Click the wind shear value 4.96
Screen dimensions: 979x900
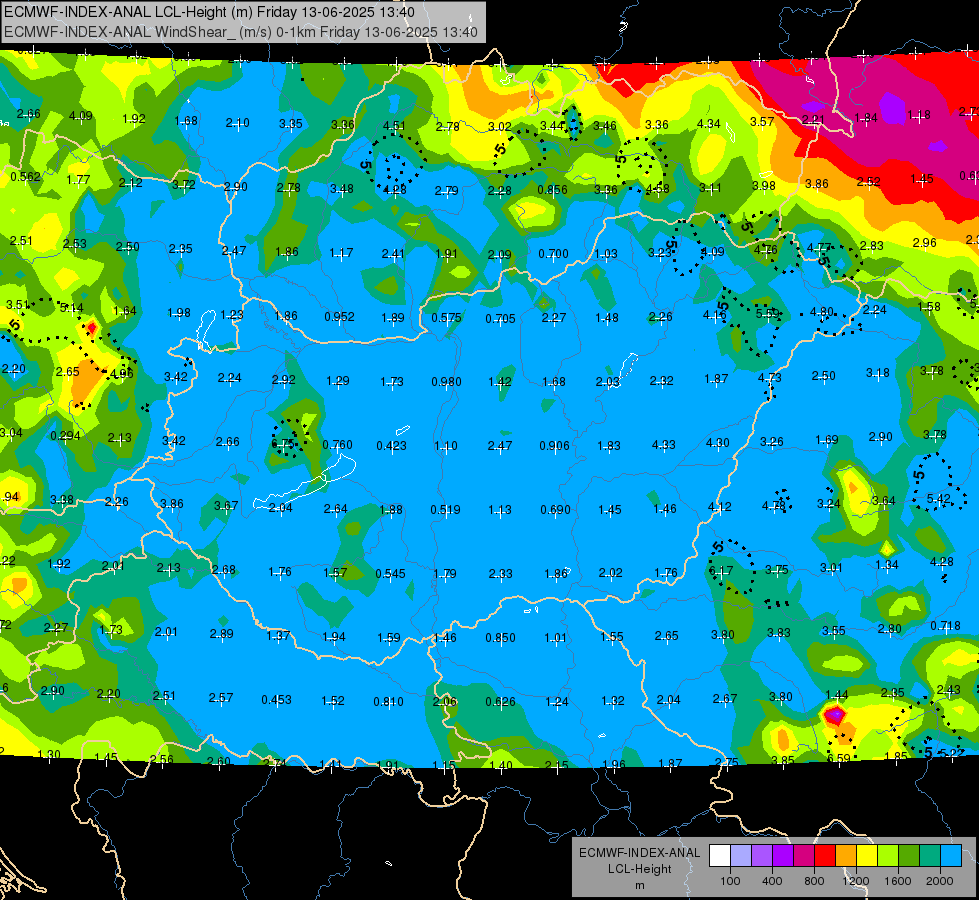click(x=121, y=374)
